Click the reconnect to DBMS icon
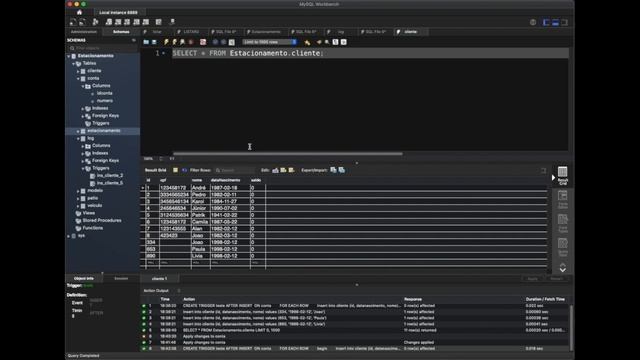The image size is (640, 360). 172,22
